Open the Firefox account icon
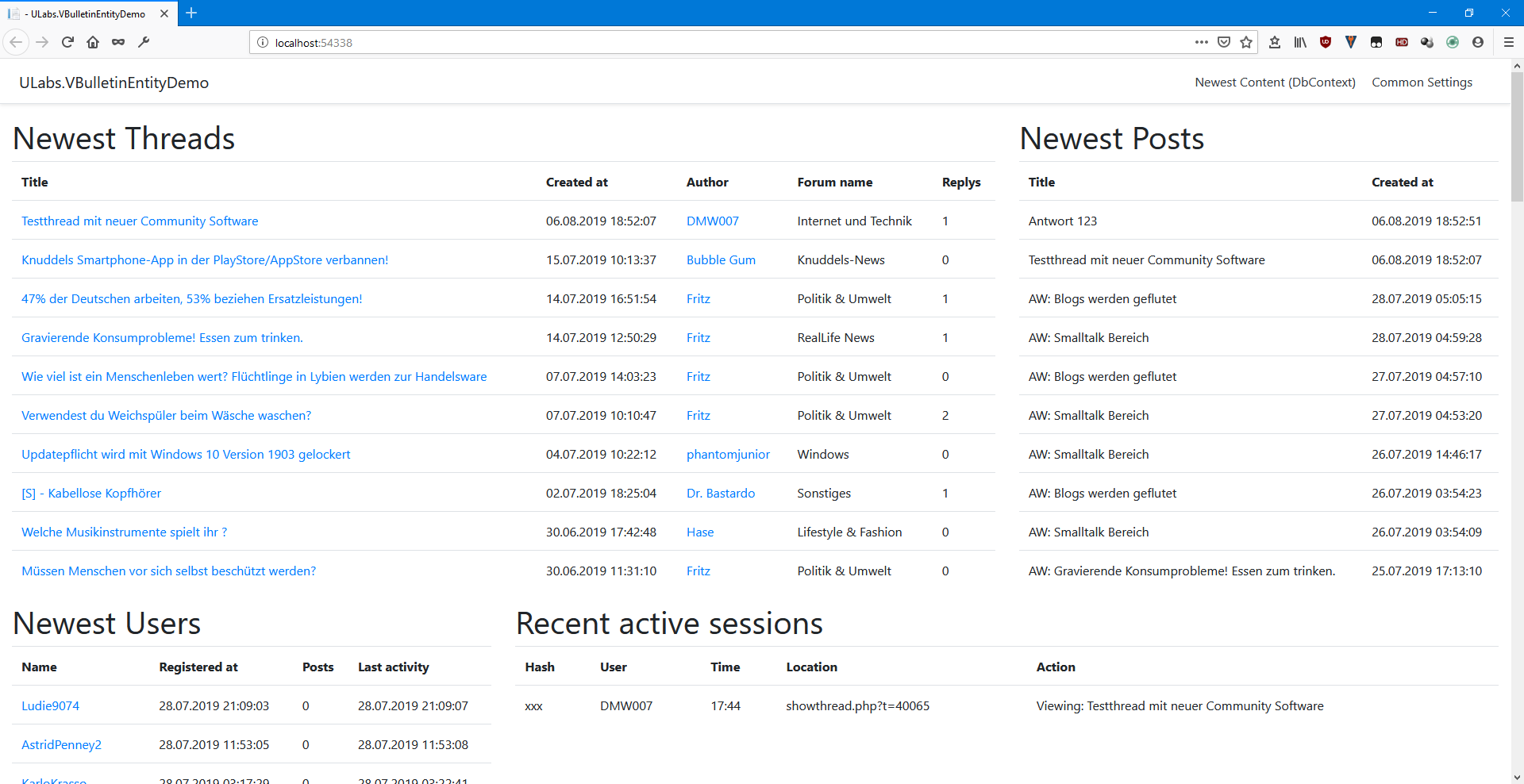The height and width of the screenshot is (784, 1524). click(x=1478, y=42)
